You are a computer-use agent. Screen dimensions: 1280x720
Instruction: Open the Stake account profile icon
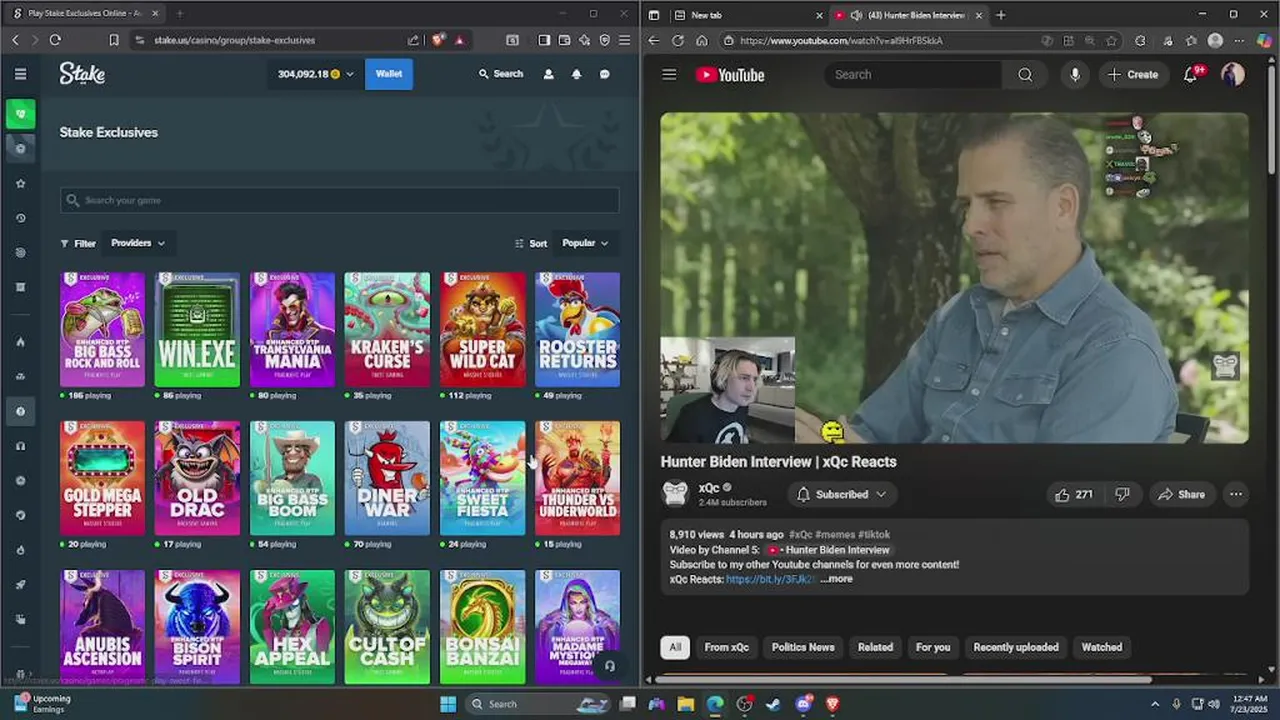click(x=548, y=74)
